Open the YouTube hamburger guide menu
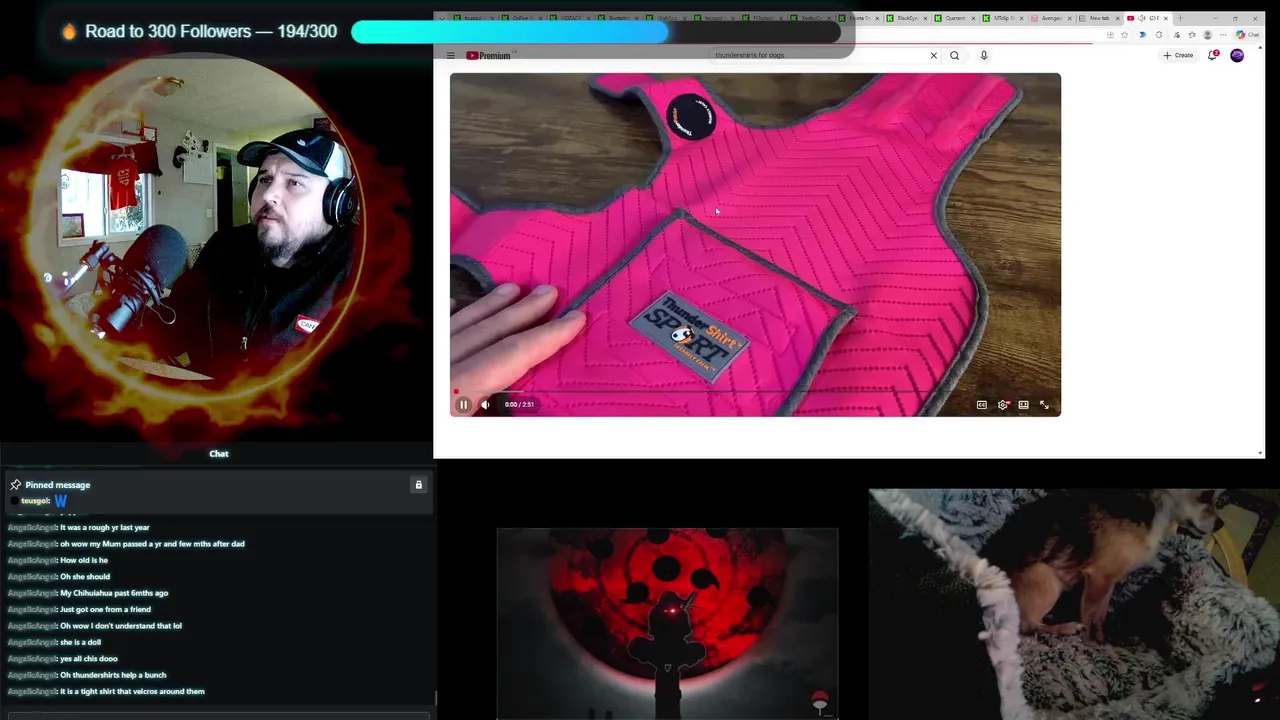Viewport: 1280px width, 720px height. pyautogui.click(x=450, y=56)
